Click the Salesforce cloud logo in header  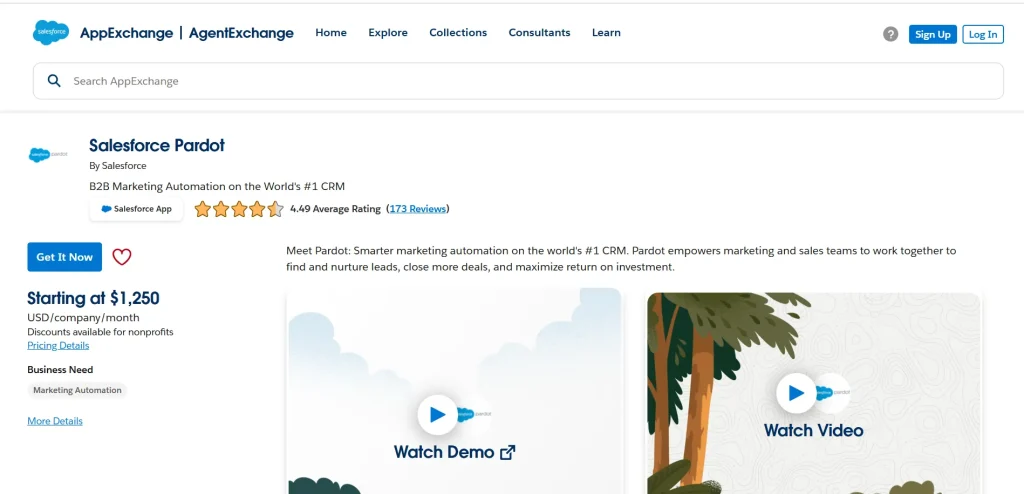pos(50,33)
